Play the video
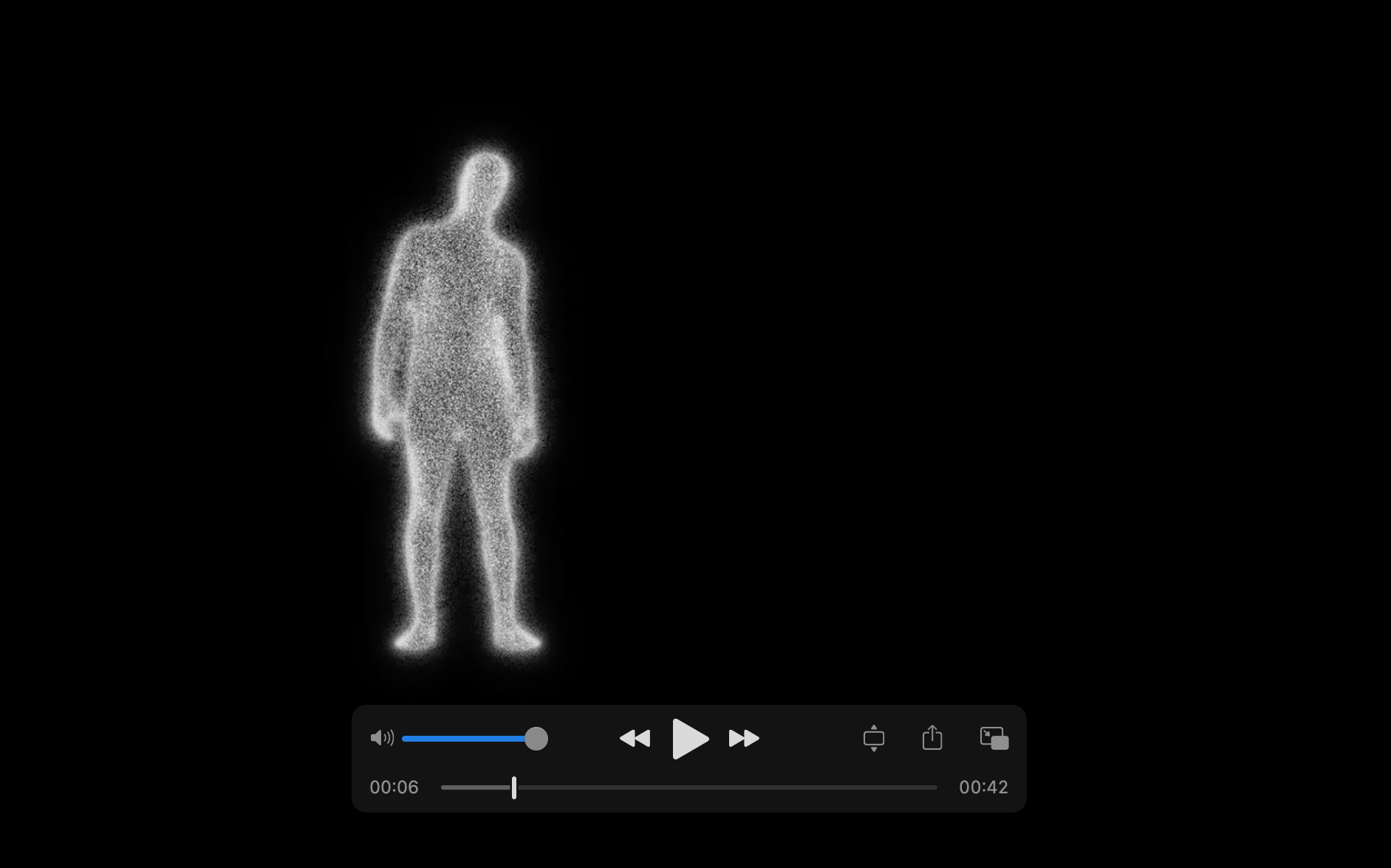 [x=690, y=738]
